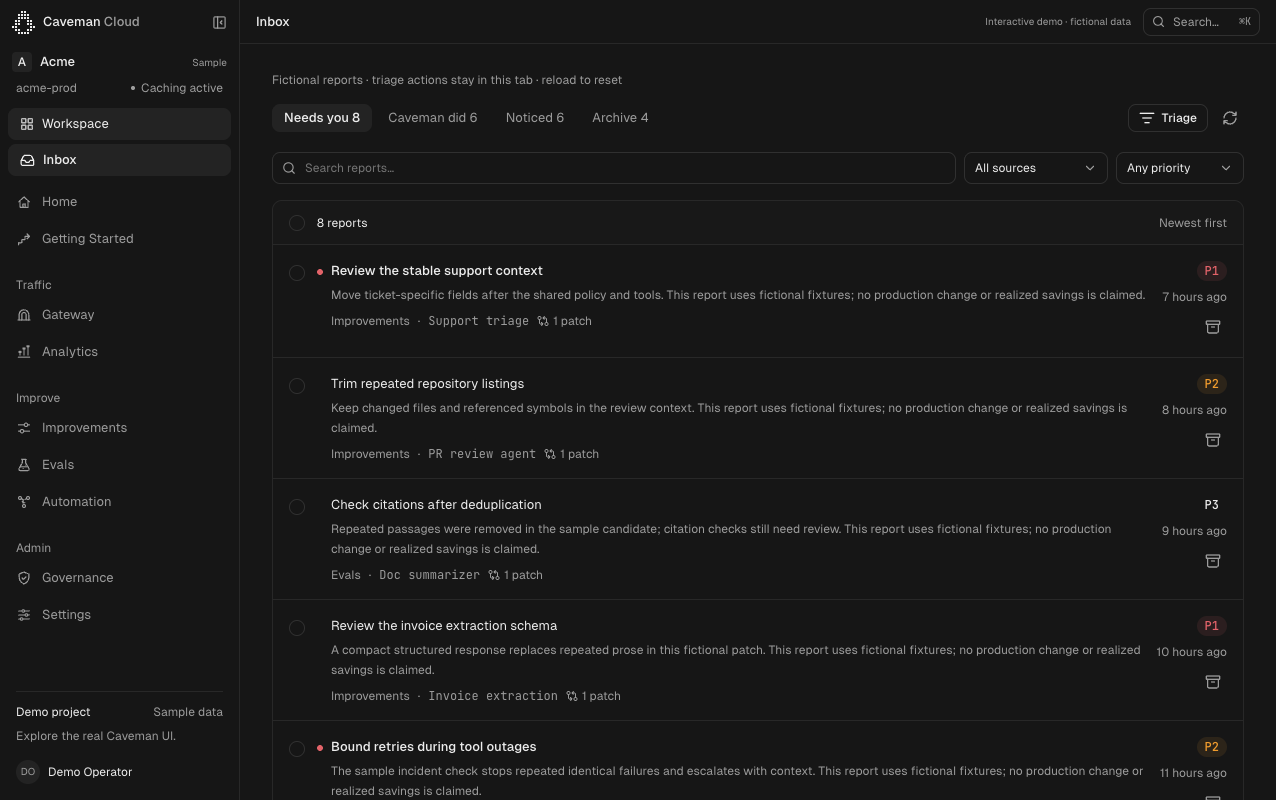Select the 'Check citations after deduplication' report
This screenshot has height=800, width=1276.
click(x=297, y=507)
